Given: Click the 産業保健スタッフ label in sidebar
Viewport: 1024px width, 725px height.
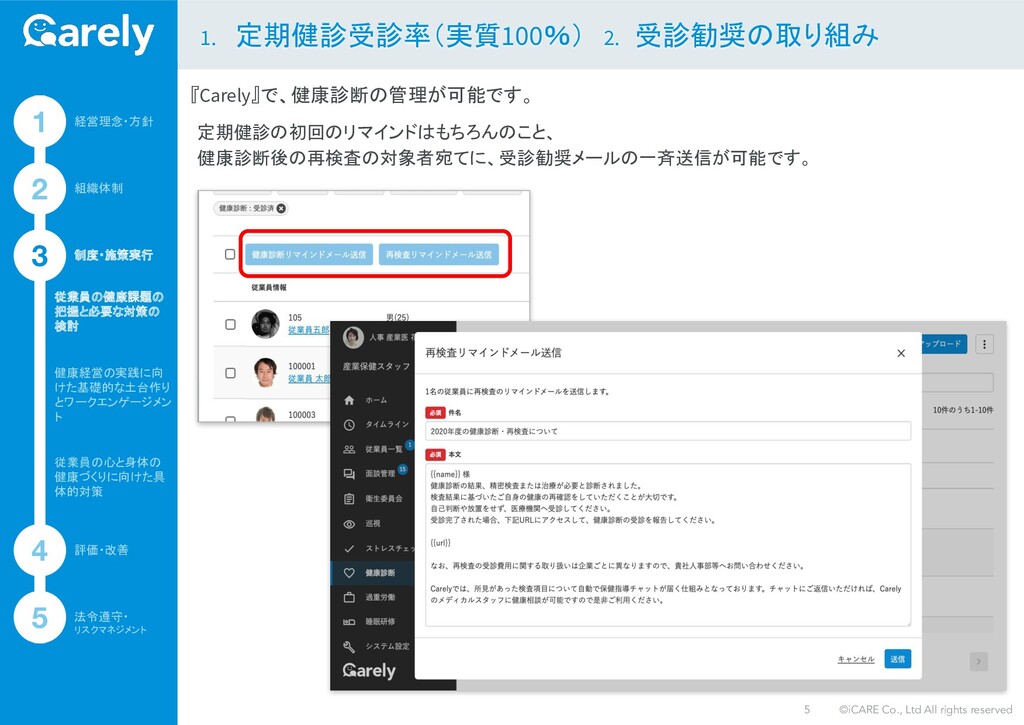Looking at the screenshot, I should point(376,366).
